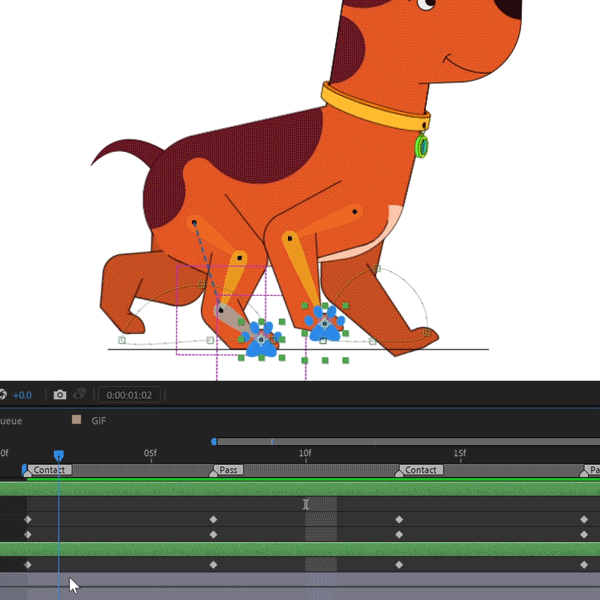Click the time navigator start handle
The width and height of the screenshot is (600, 600).
(214, 442)
